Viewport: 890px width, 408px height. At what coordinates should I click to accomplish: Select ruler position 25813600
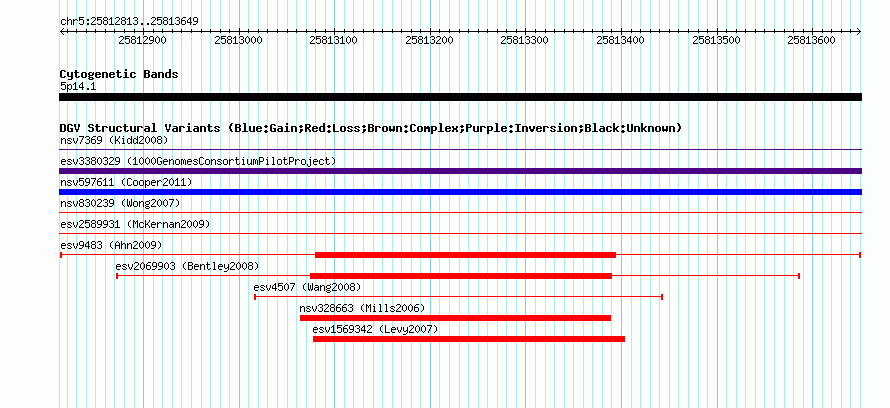pos(812,41)
